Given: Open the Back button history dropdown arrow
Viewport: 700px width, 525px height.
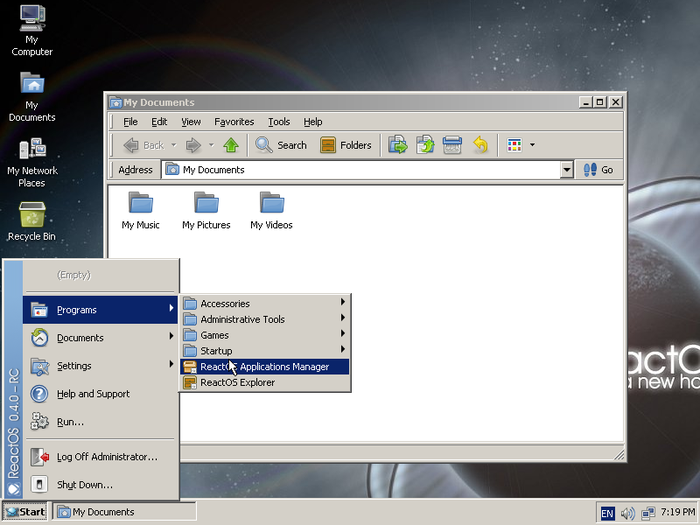Looking at the screenshot, I should (173, 145).
